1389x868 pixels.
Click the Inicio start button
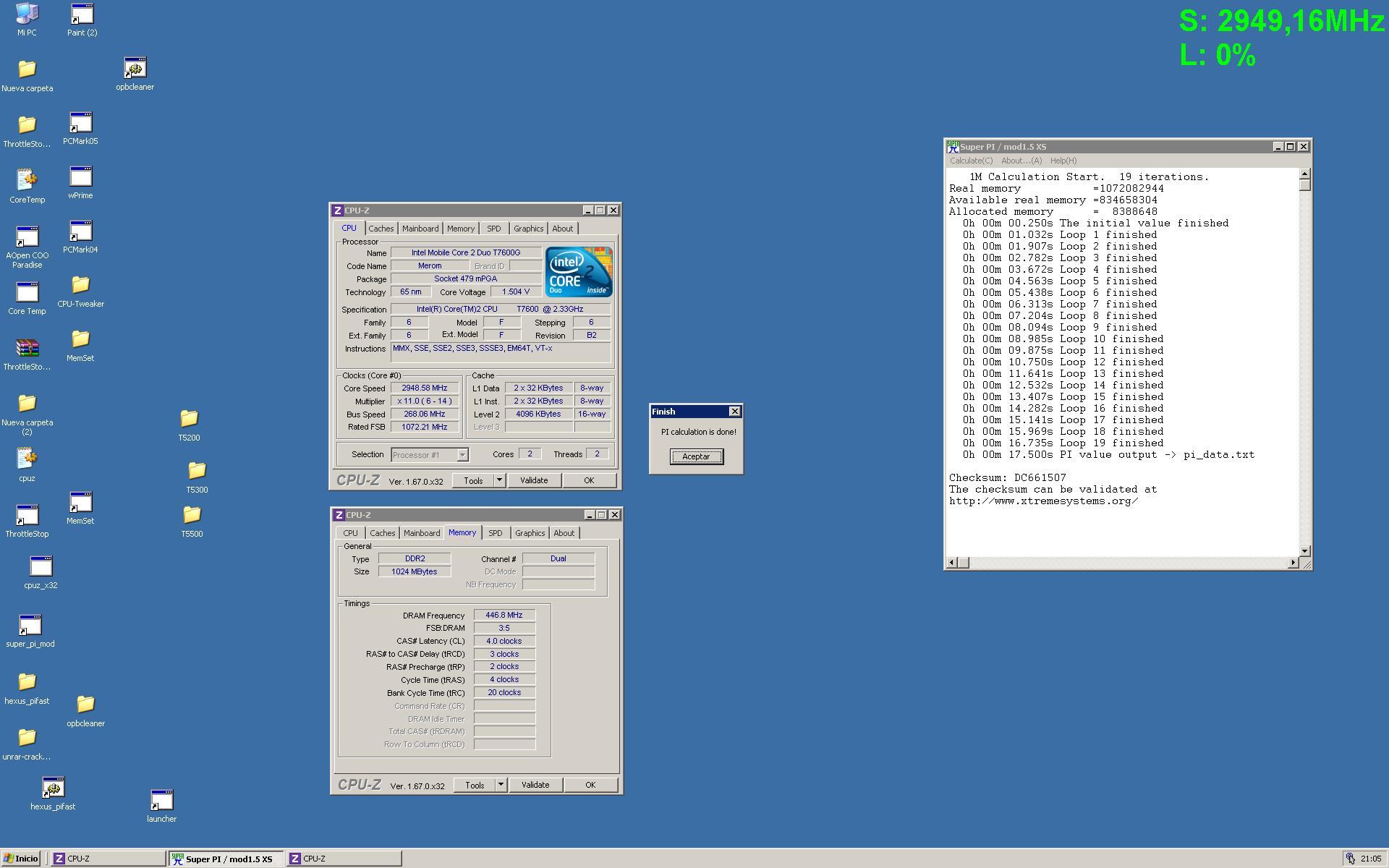(20, 859)
